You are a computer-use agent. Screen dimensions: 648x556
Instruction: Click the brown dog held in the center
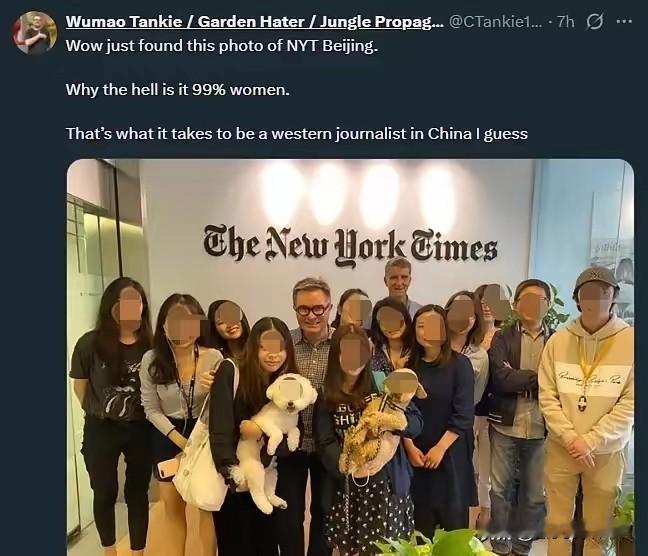point(382,422)
